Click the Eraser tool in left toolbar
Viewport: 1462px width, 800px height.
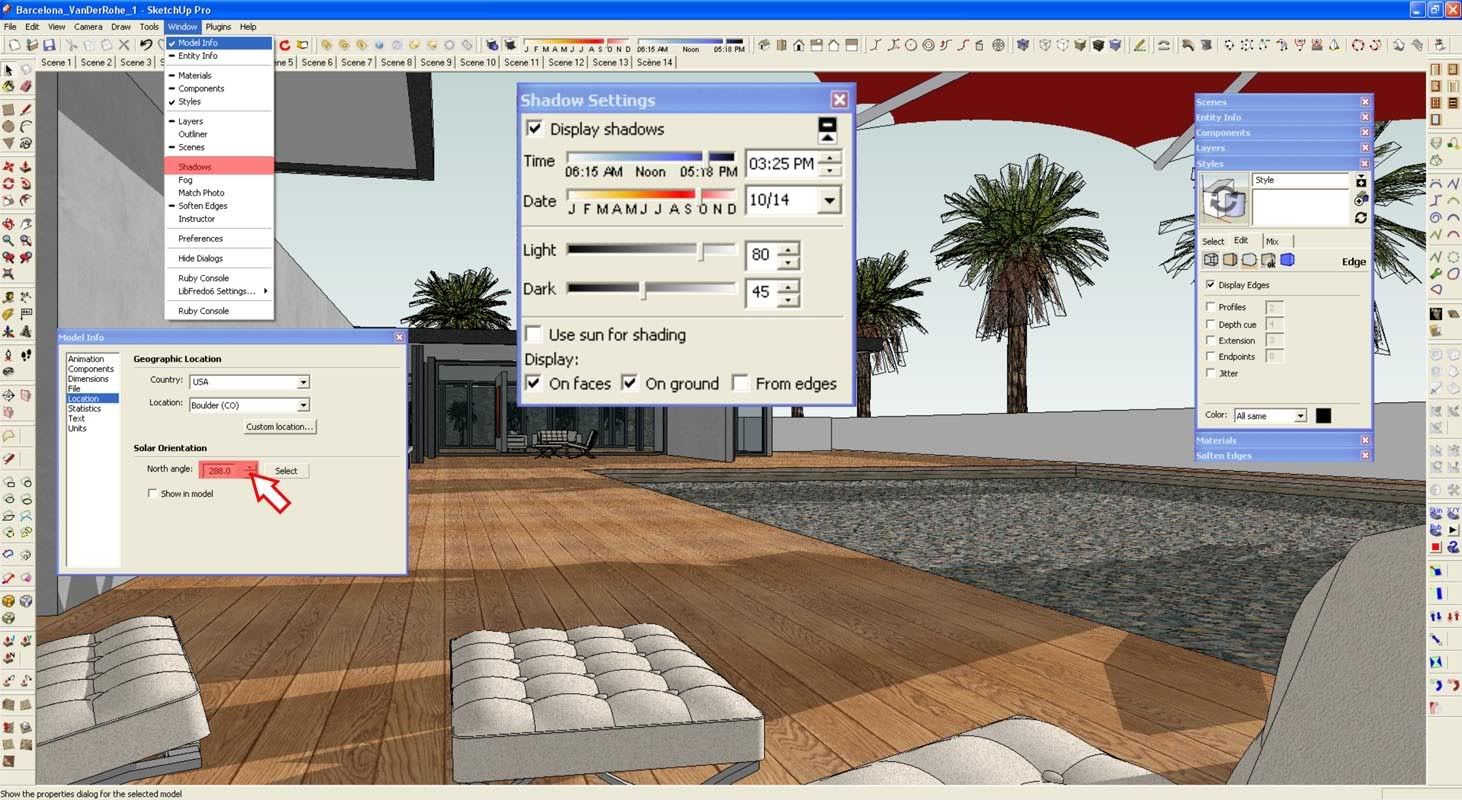[26, 86]
